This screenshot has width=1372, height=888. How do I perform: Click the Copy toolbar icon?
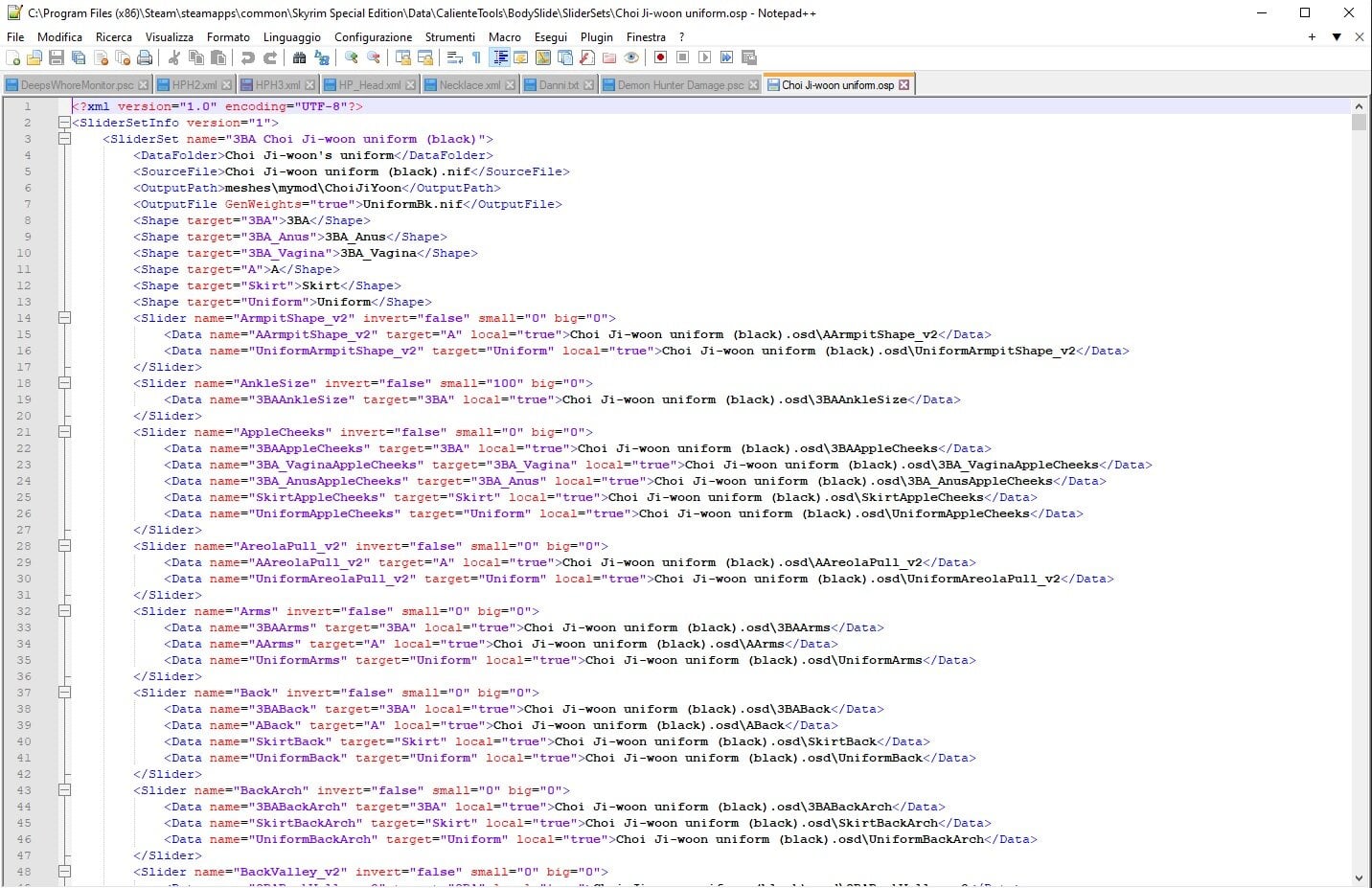pos(195,57)
